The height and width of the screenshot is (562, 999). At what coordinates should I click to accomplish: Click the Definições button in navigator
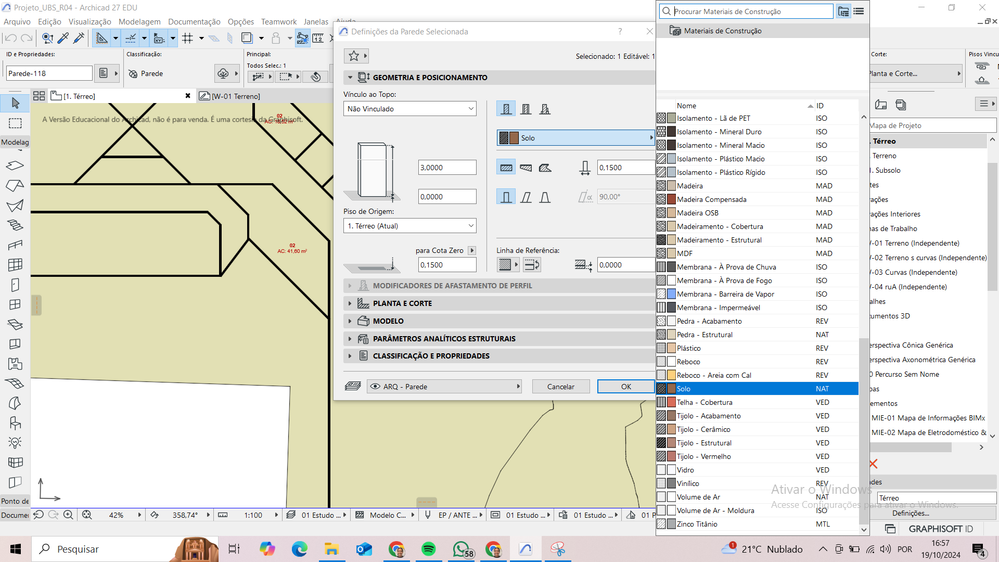pos(910,513)
